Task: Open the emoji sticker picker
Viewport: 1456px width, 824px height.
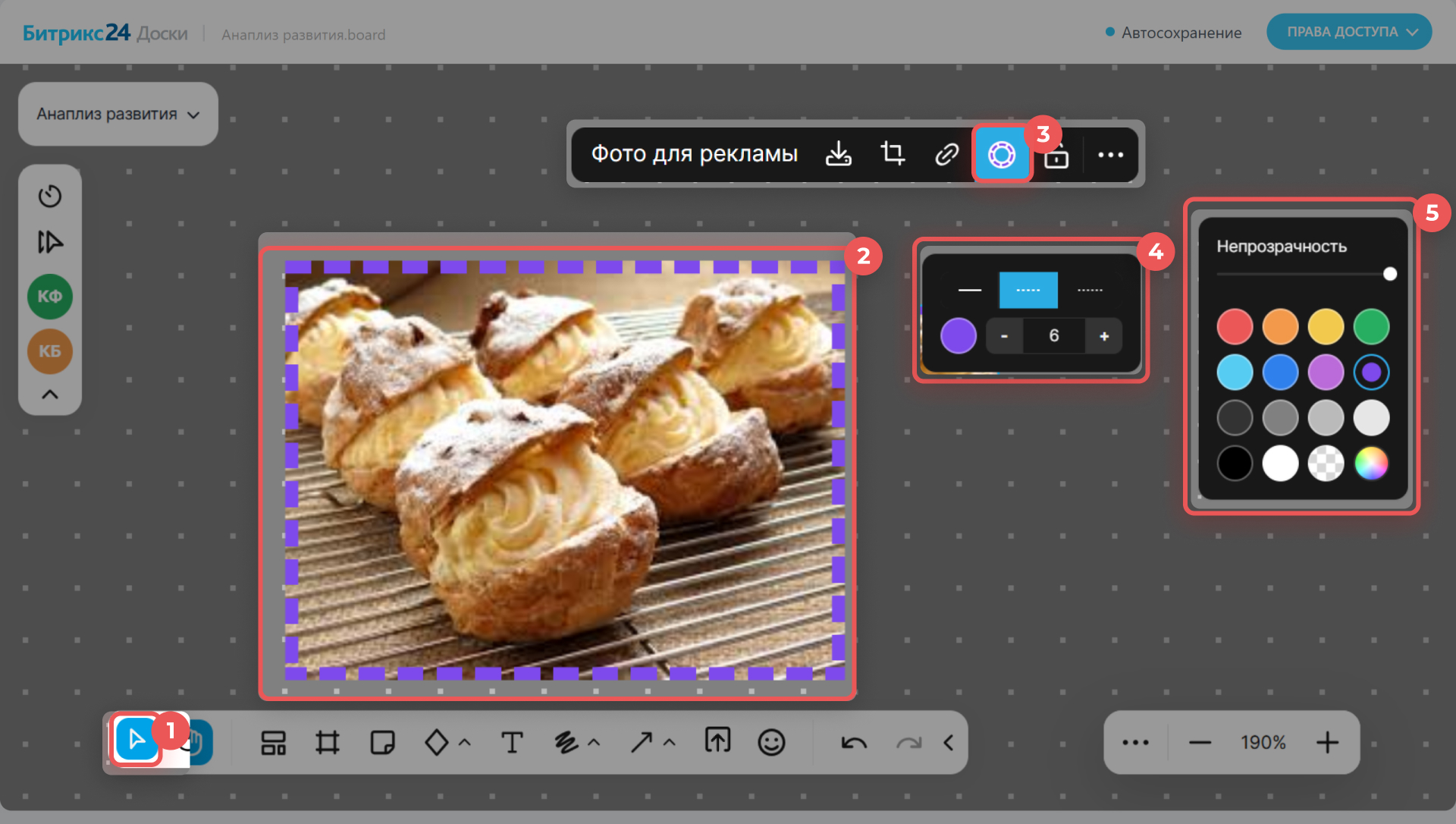Action: 771,742
